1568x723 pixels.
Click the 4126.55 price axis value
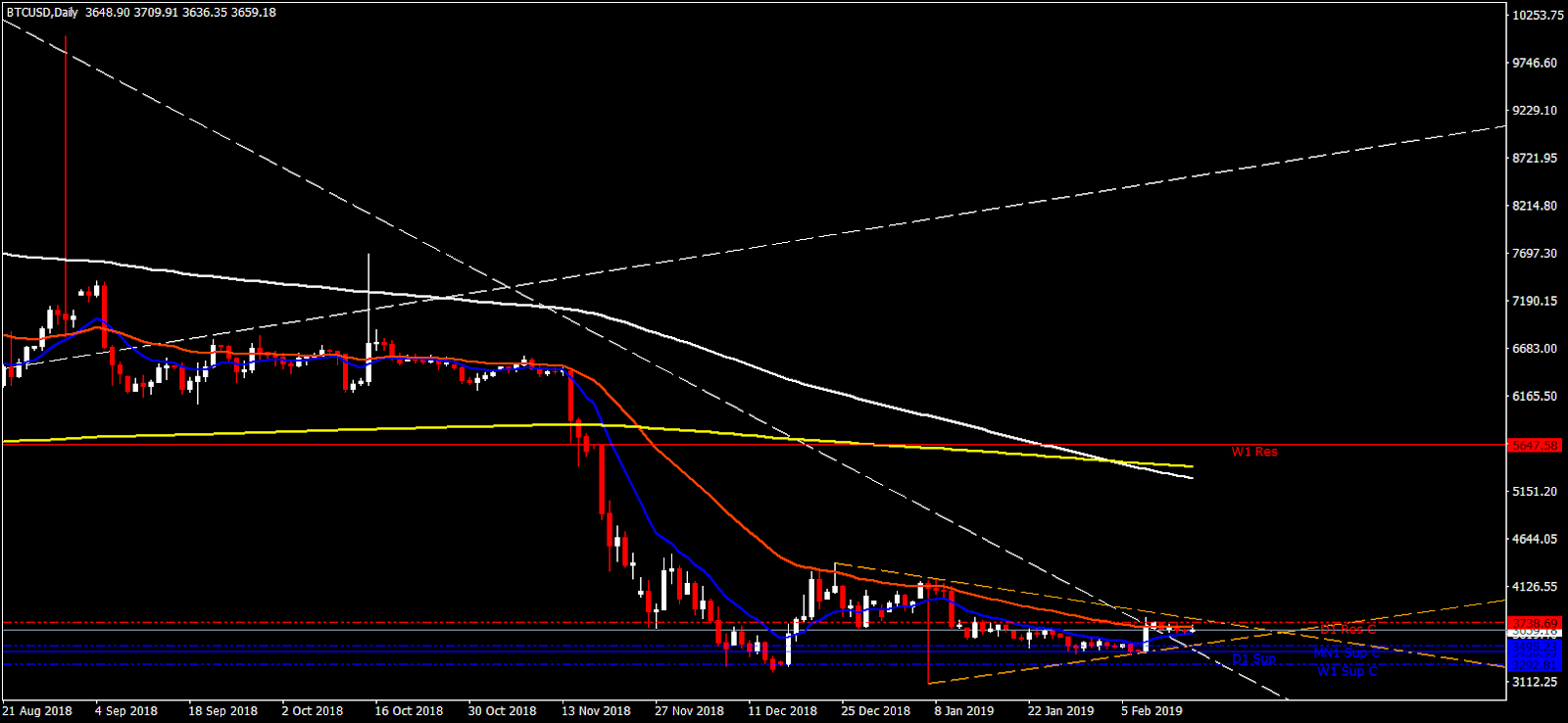tap(1535, 586)
